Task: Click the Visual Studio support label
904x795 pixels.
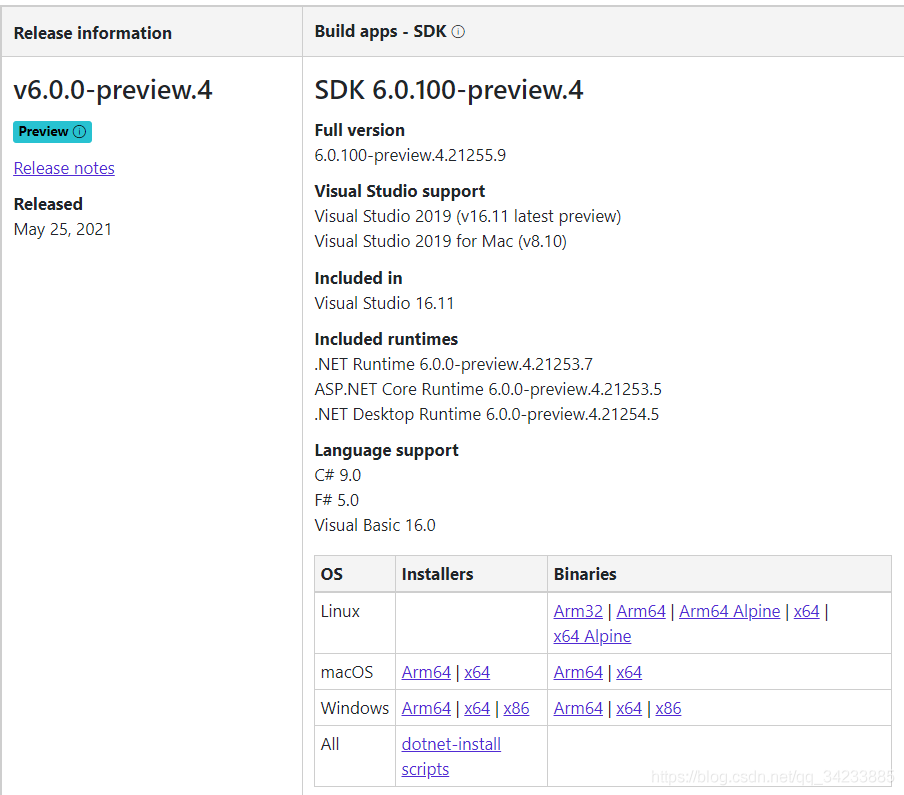Action: [x=400, y=191]
